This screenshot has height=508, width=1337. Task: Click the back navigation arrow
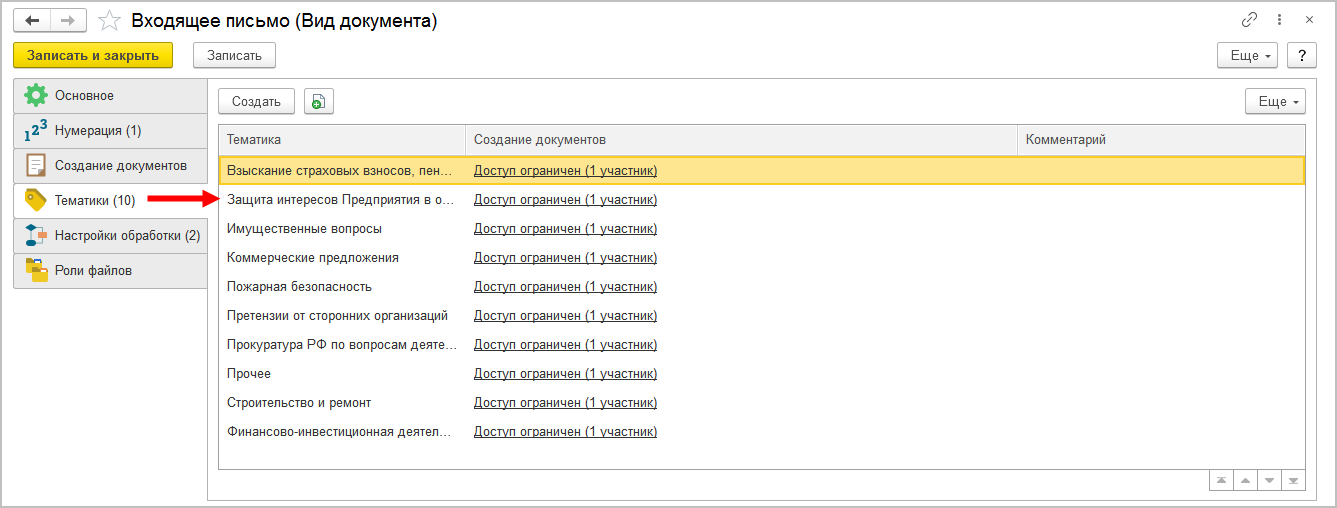pos(31,20)
